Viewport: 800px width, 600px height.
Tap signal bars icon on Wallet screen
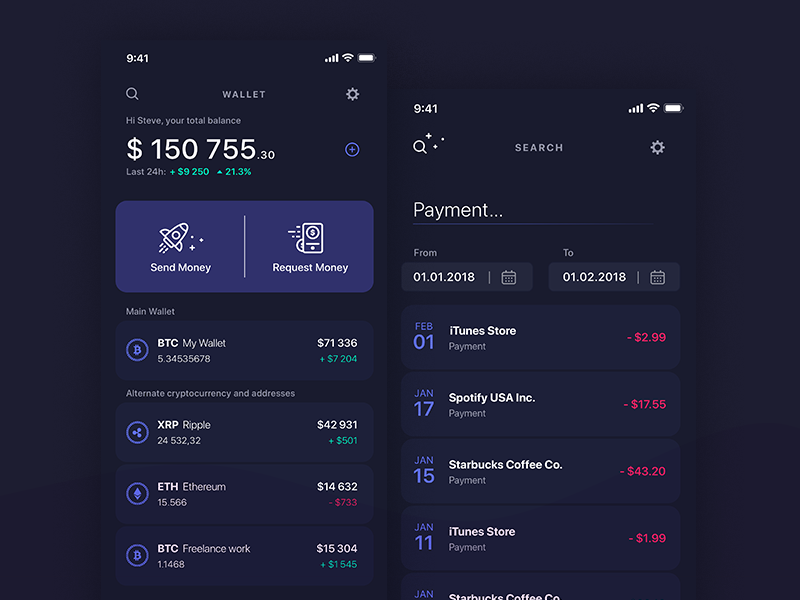332,58
